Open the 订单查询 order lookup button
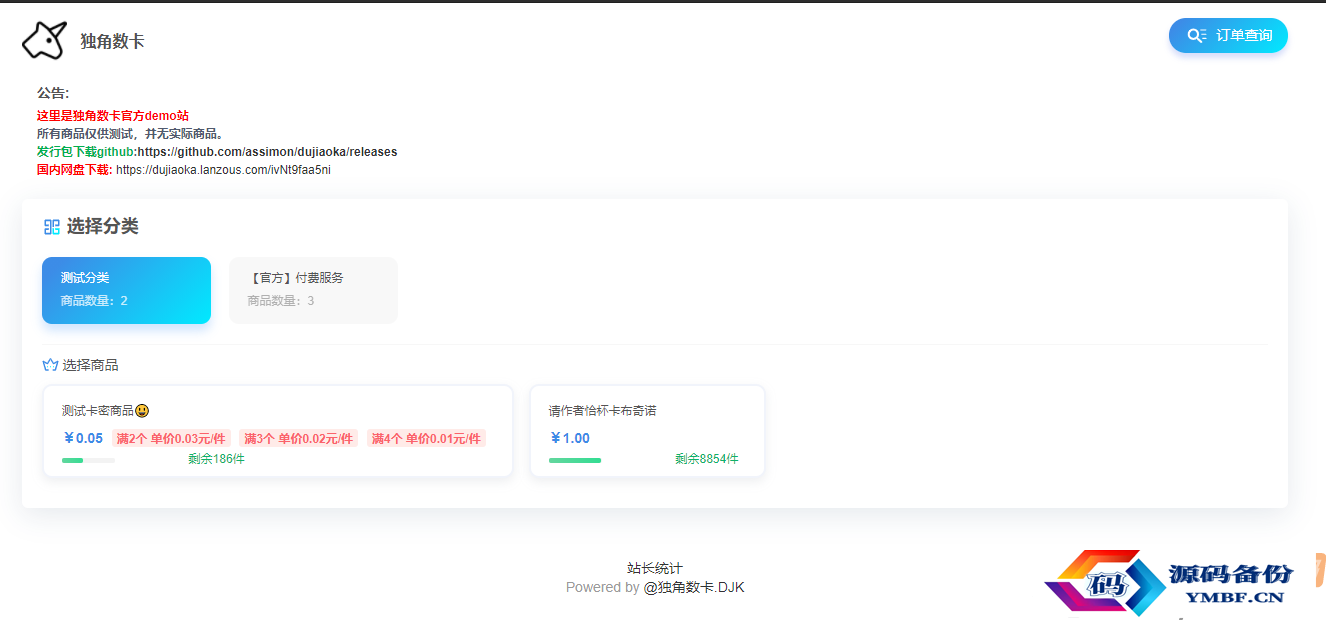Viewport: 1326px width, 628px height. pyautogui.click(x=1228, y=35)
